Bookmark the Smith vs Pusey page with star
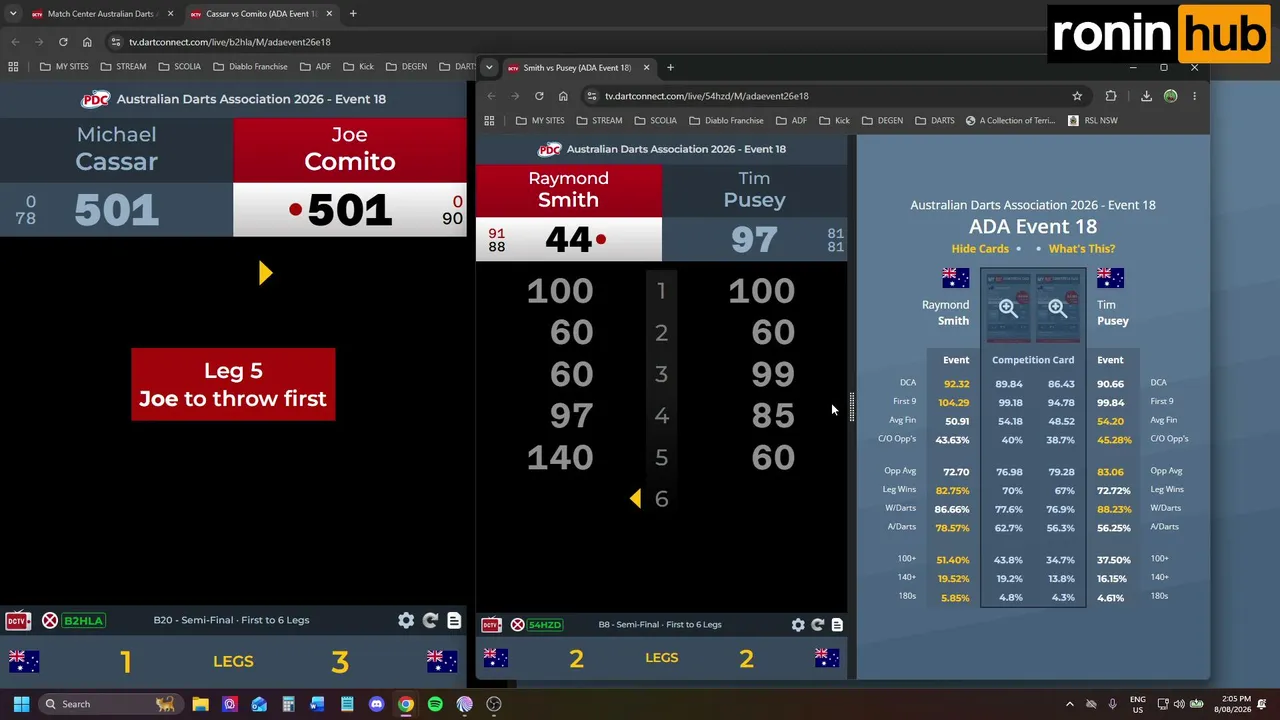 point(1077,96)
